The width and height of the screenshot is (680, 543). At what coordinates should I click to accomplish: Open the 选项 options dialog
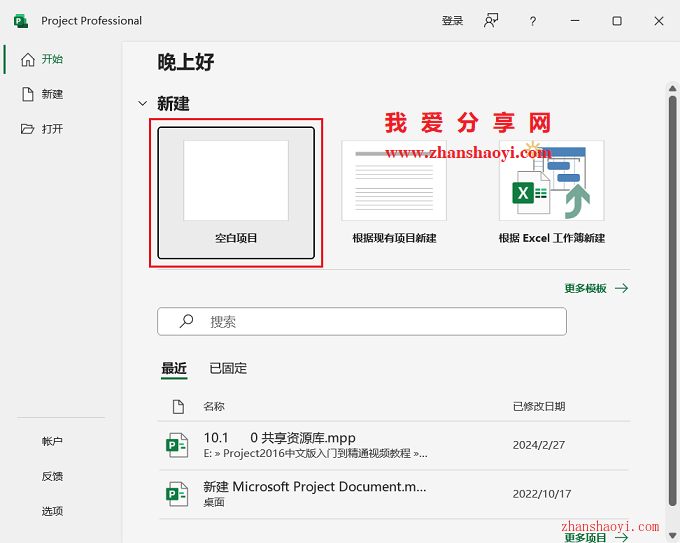52,511
